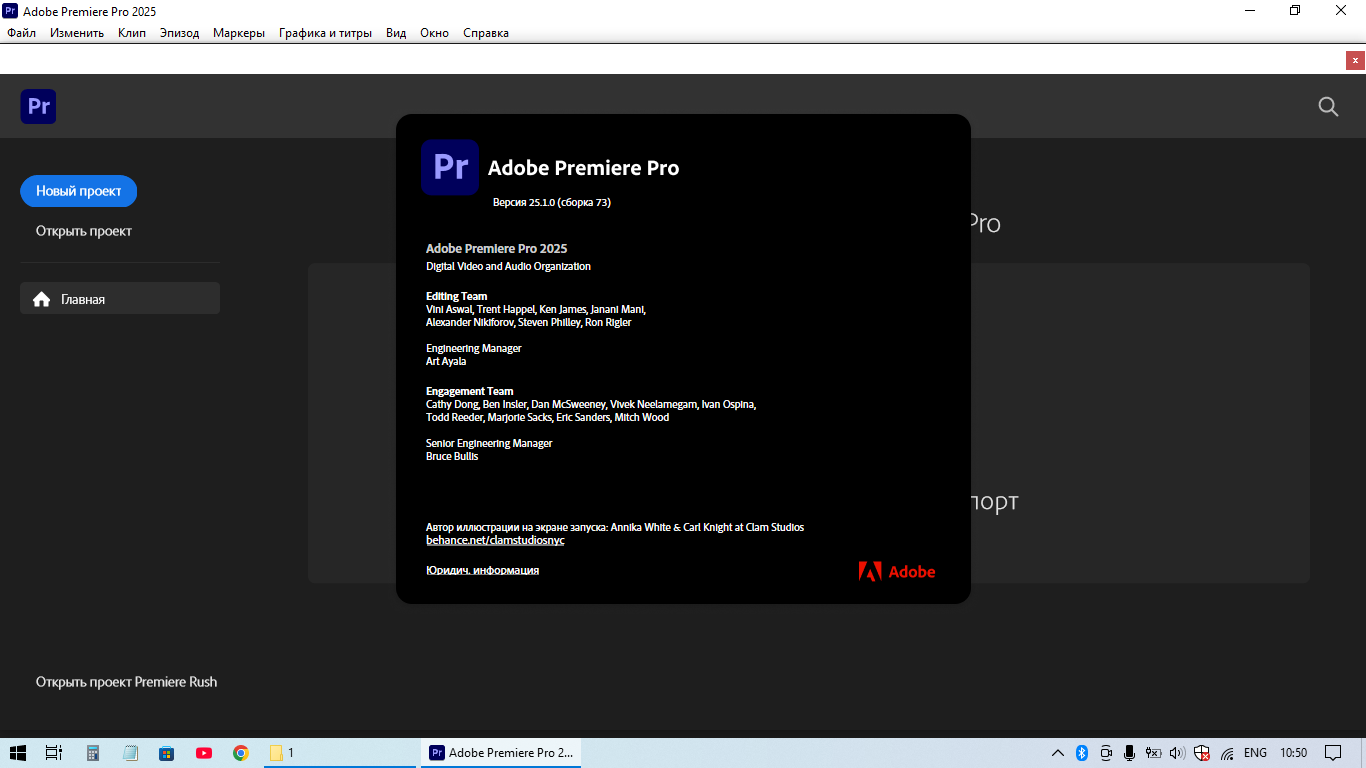This screenshot has width=1366, height=768.
Task: Open the Маркеры menu
Action: click(239, 33)
